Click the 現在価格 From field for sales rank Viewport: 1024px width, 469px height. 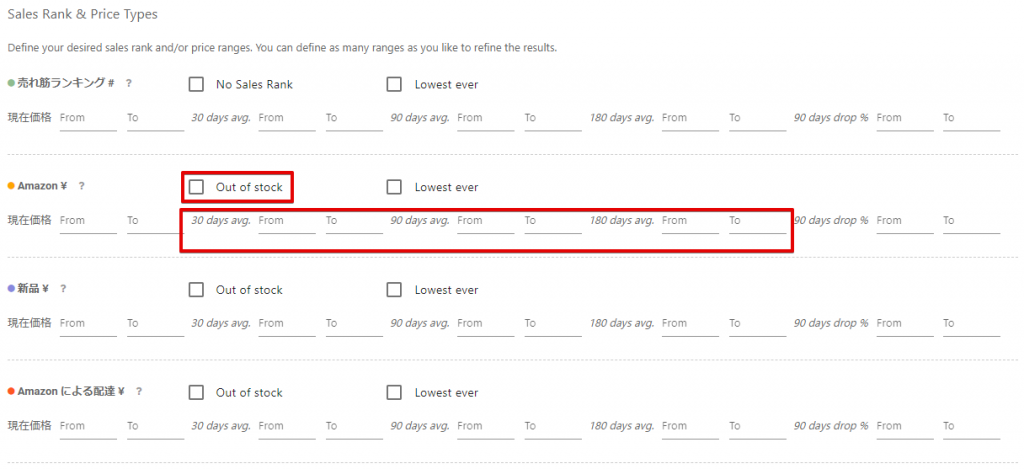[87, 118]
